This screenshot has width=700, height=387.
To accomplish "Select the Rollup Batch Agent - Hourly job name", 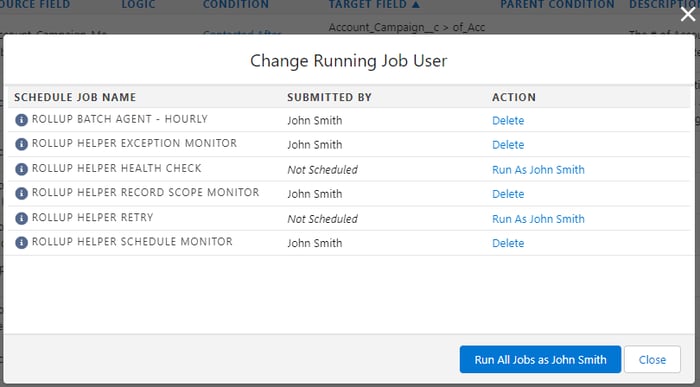I will (x=120, y=119).
